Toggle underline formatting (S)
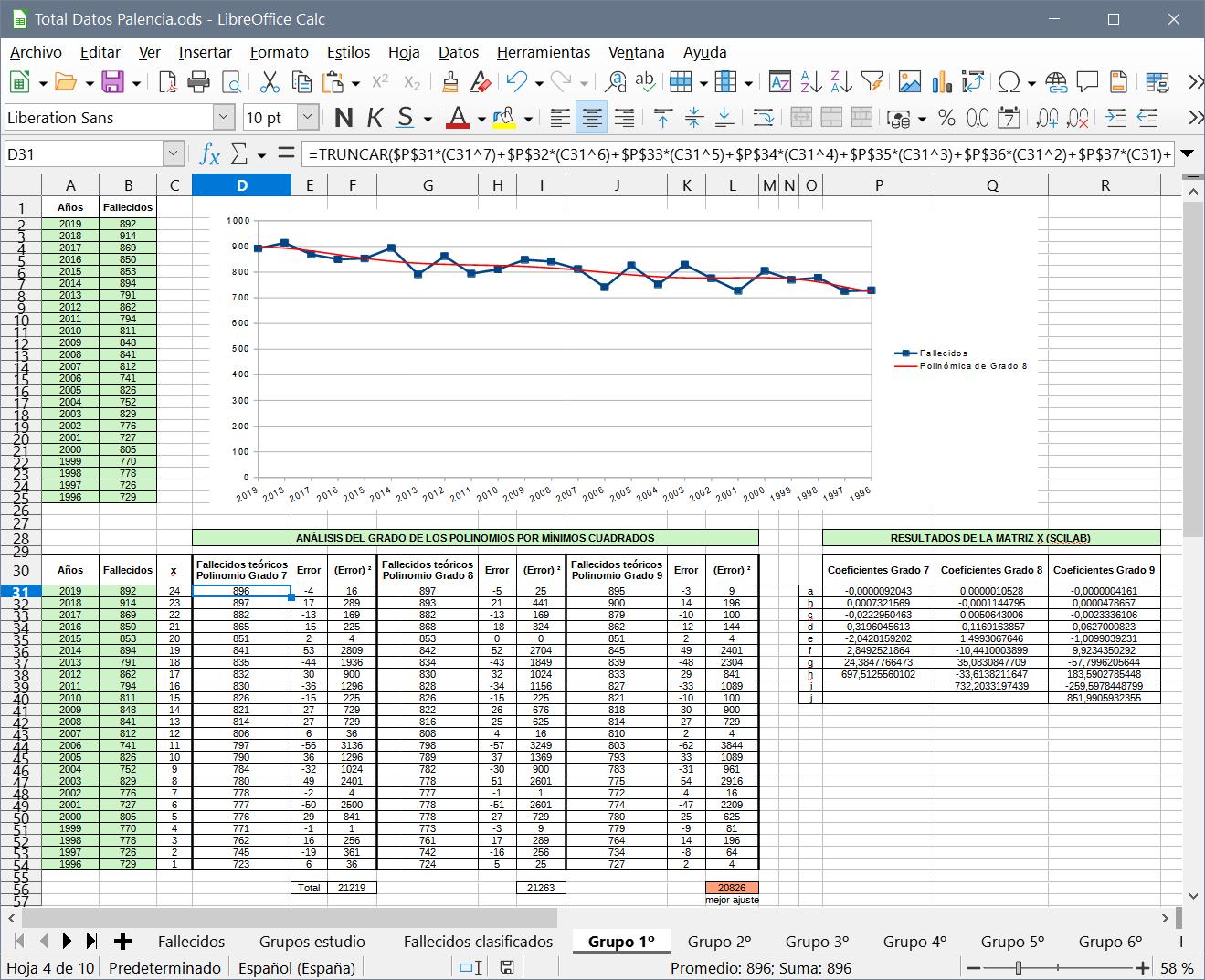The image size is (1205, 980). click(406, 118)
